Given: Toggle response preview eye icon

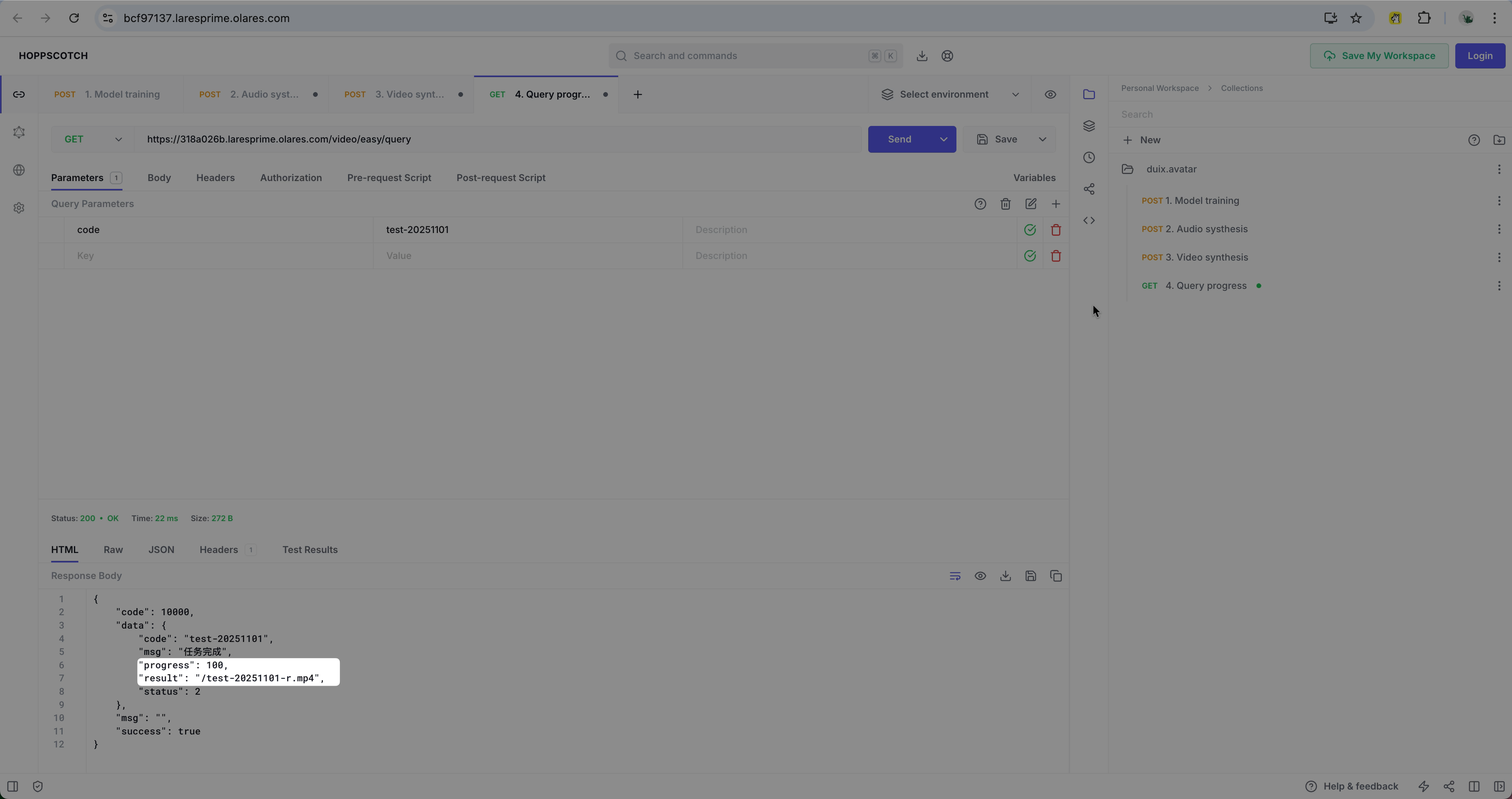Looking at the screenshot, I should 980,576.
